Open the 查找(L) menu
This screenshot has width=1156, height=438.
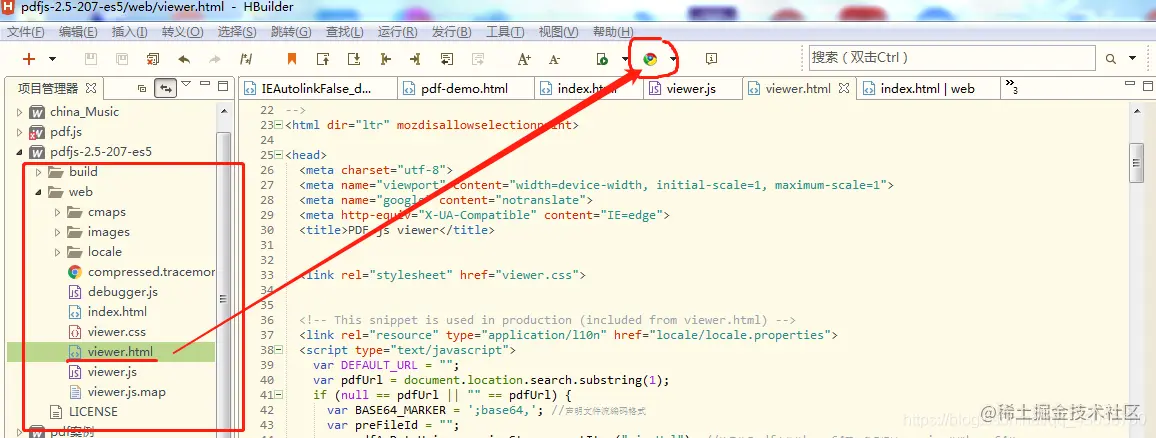click(345, 32)
